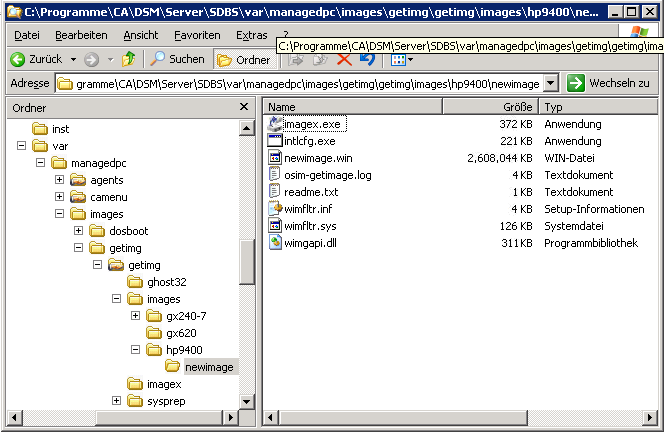This screenshot has width=664, height=432.
Task: Open the Datei menu
Action: tap(27, 35)
